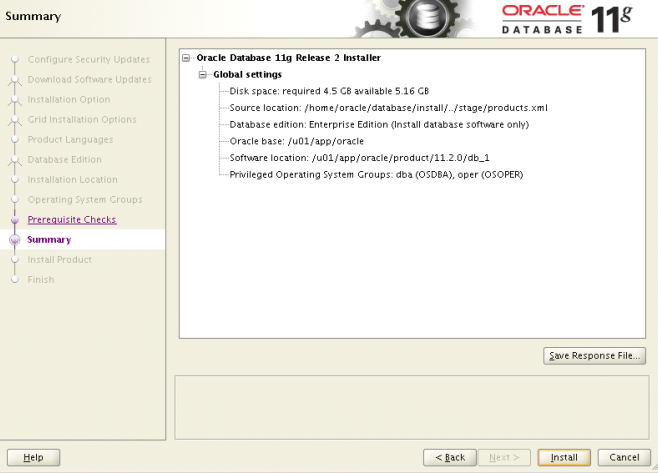
Task: Click the Summary step bullet icon
Action: [15, 240]
